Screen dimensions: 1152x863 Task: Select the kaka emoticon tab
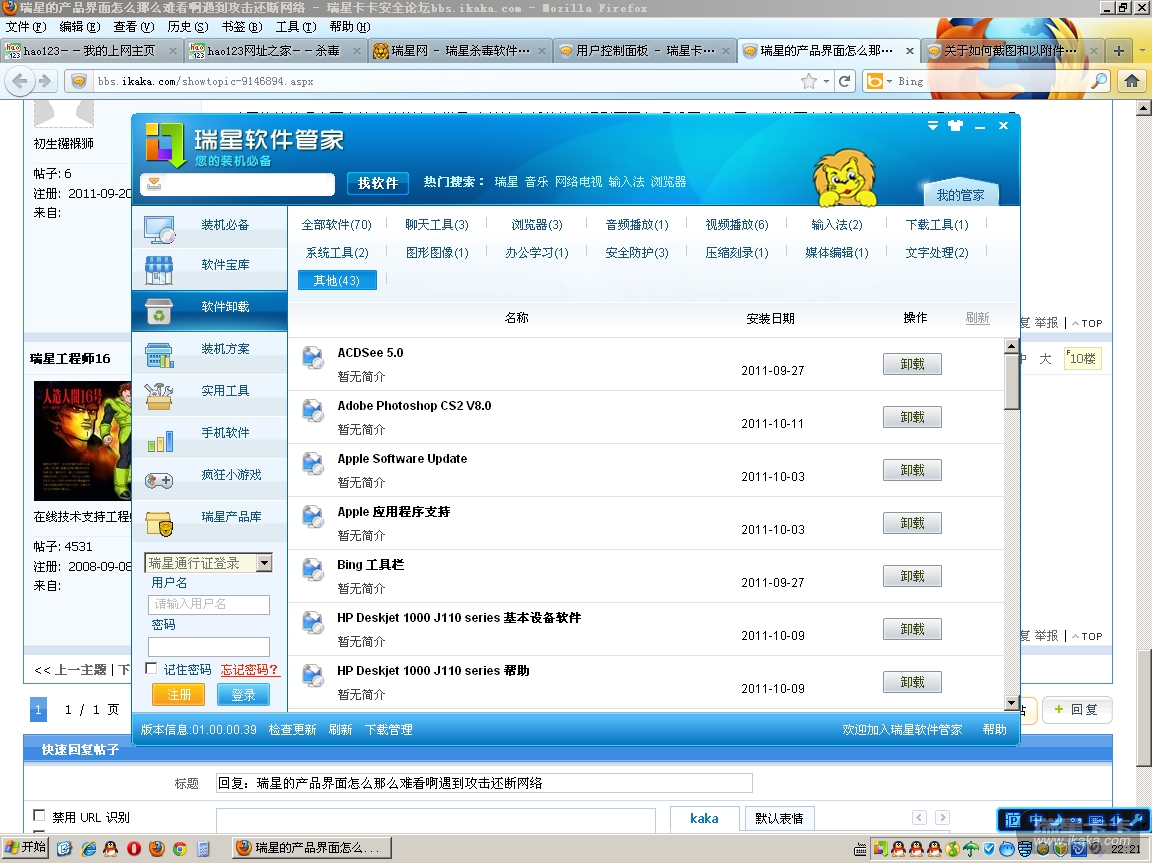704,818
